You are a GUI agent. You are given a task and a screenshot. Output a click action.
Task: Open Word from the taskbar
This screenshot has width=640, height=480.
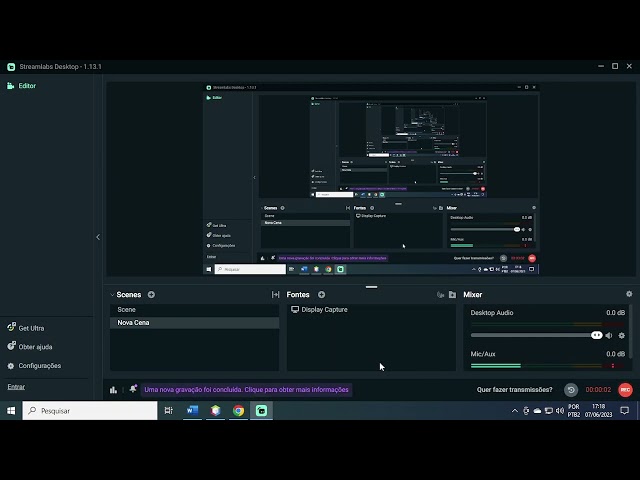pyautogui.click(x=192, y=411)
